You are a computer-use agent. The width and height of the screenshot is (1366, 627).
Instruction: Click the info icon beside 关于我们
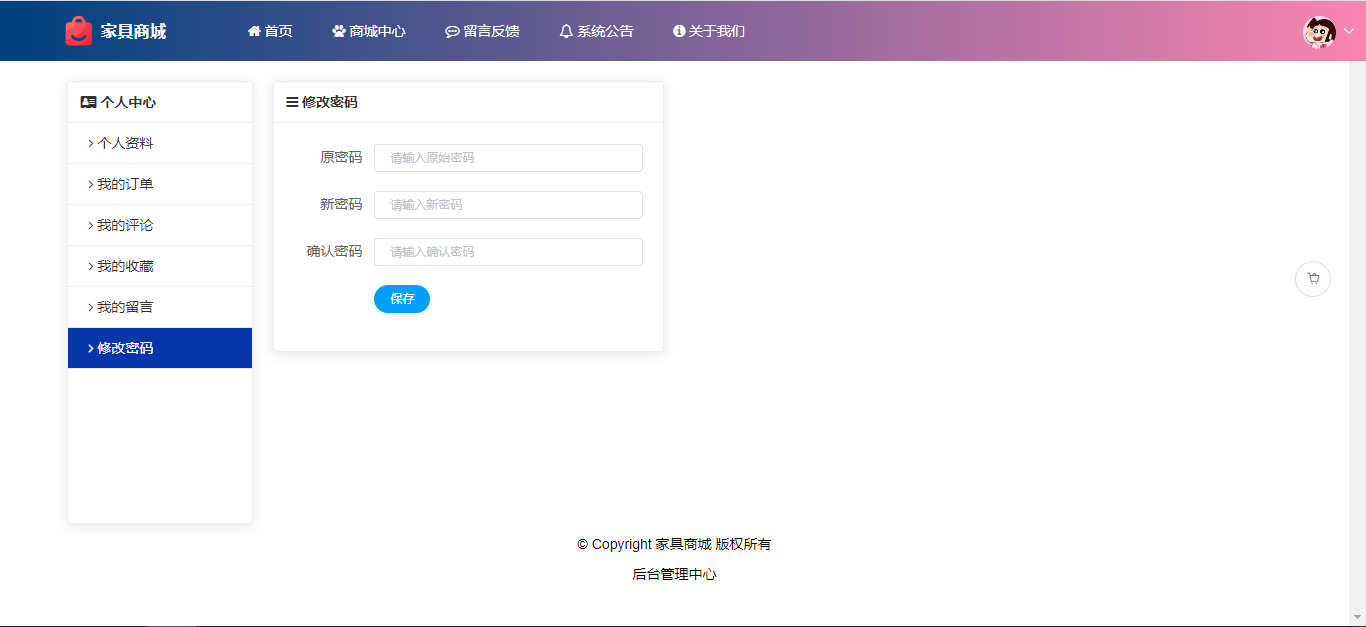coord(679,31)
